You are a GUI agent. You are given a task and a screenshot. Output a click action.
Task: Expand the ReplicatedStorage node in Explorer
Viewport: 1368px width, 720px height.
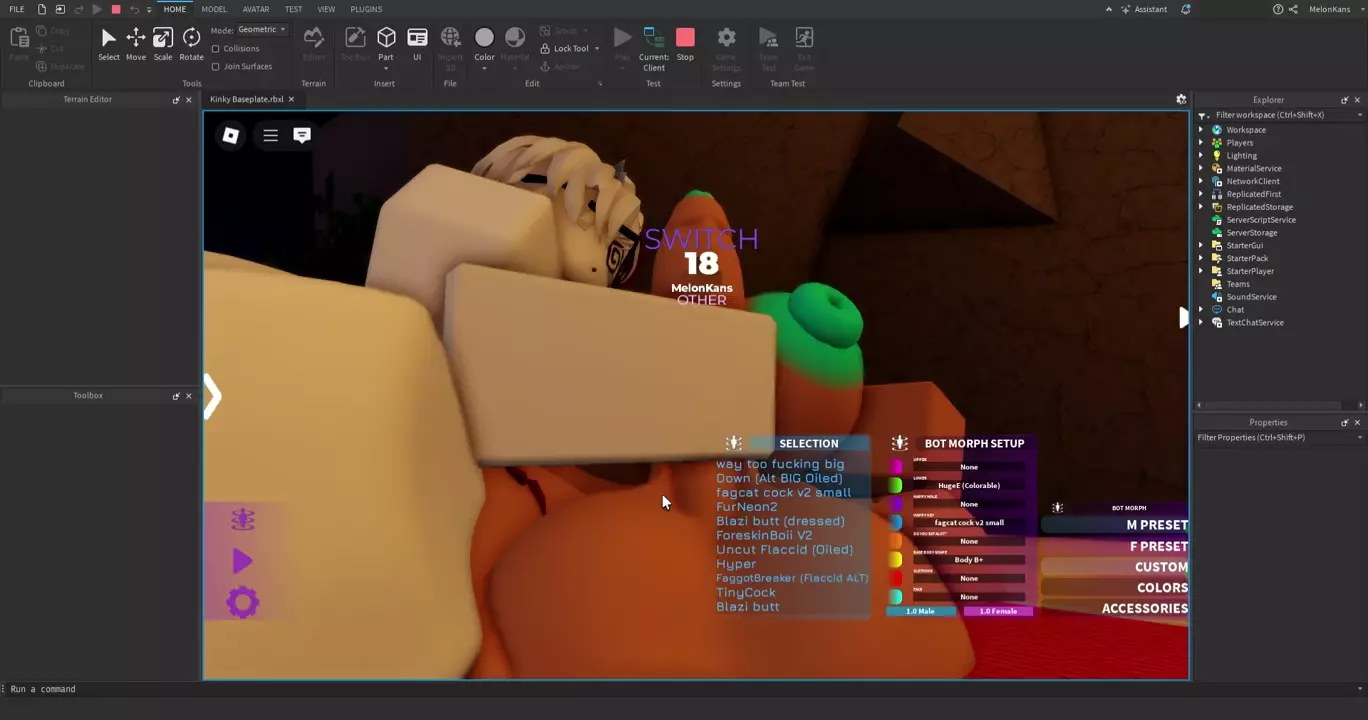tap(1201, 207)
